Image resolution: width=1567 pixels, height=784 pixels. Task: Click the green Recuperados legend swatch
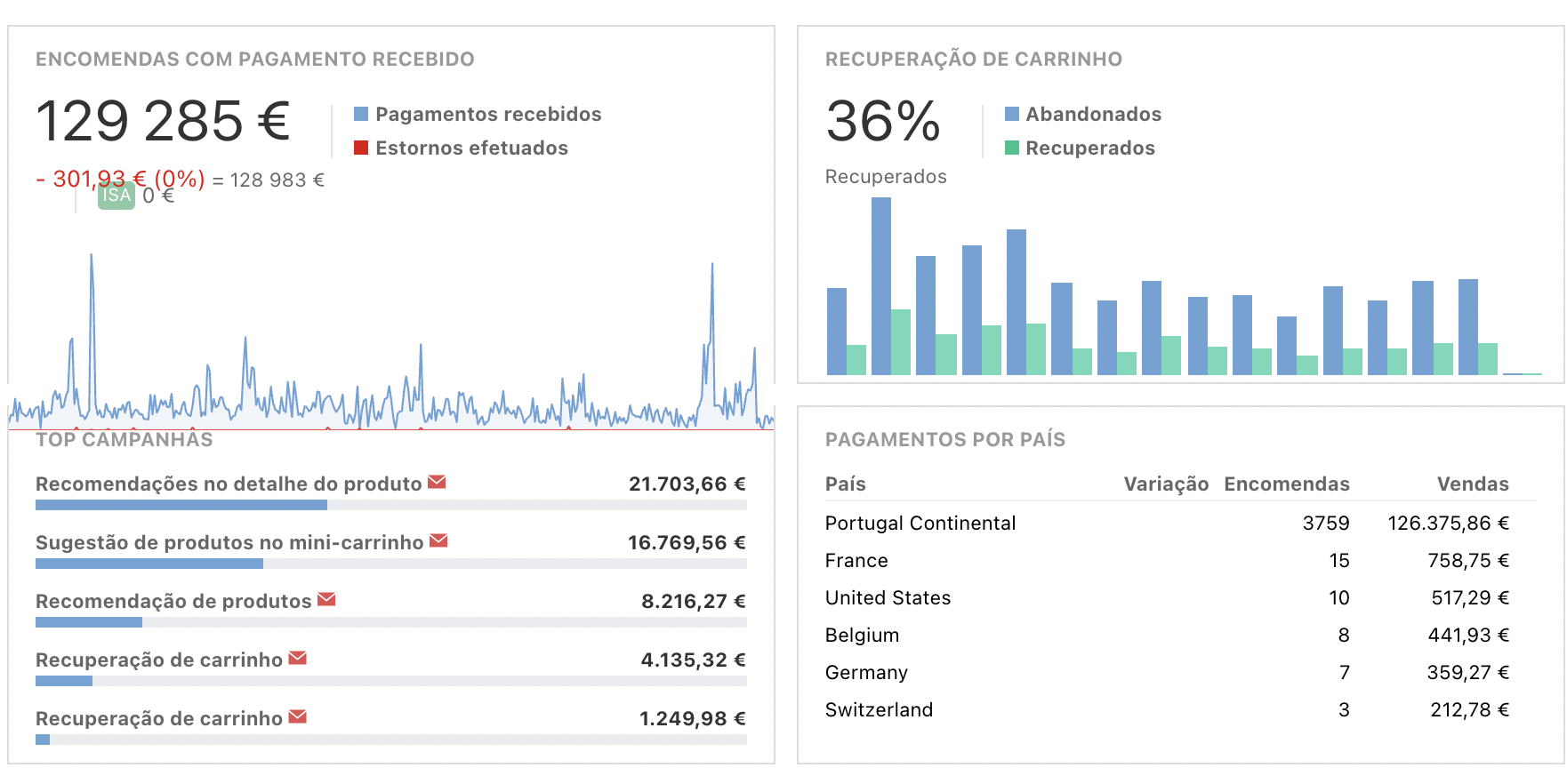tap(1012, 148)
